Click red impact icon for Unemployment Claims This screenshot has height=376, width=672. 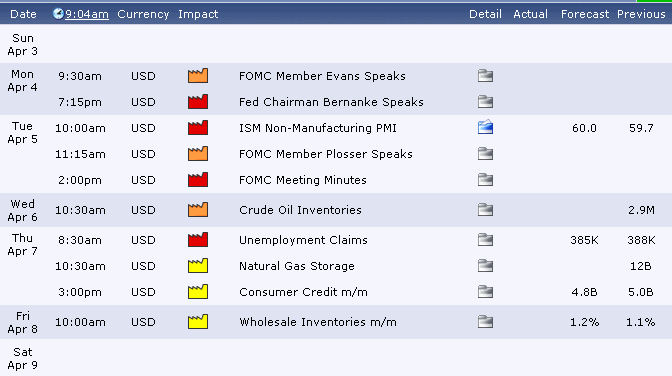198,240
